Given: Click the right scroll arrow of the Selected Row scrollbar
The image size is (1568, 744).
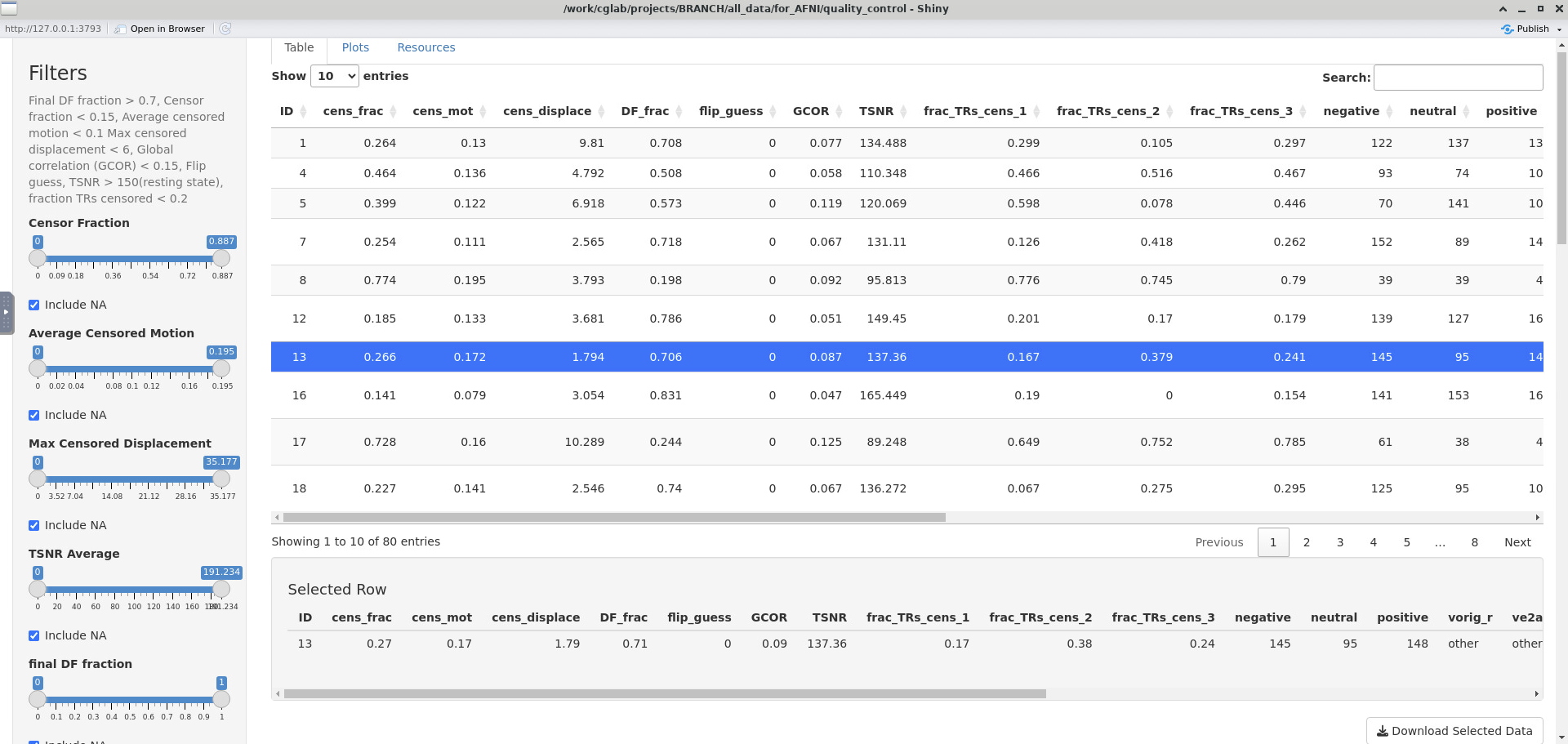Looking at the screenshot, I should 1536,693.
